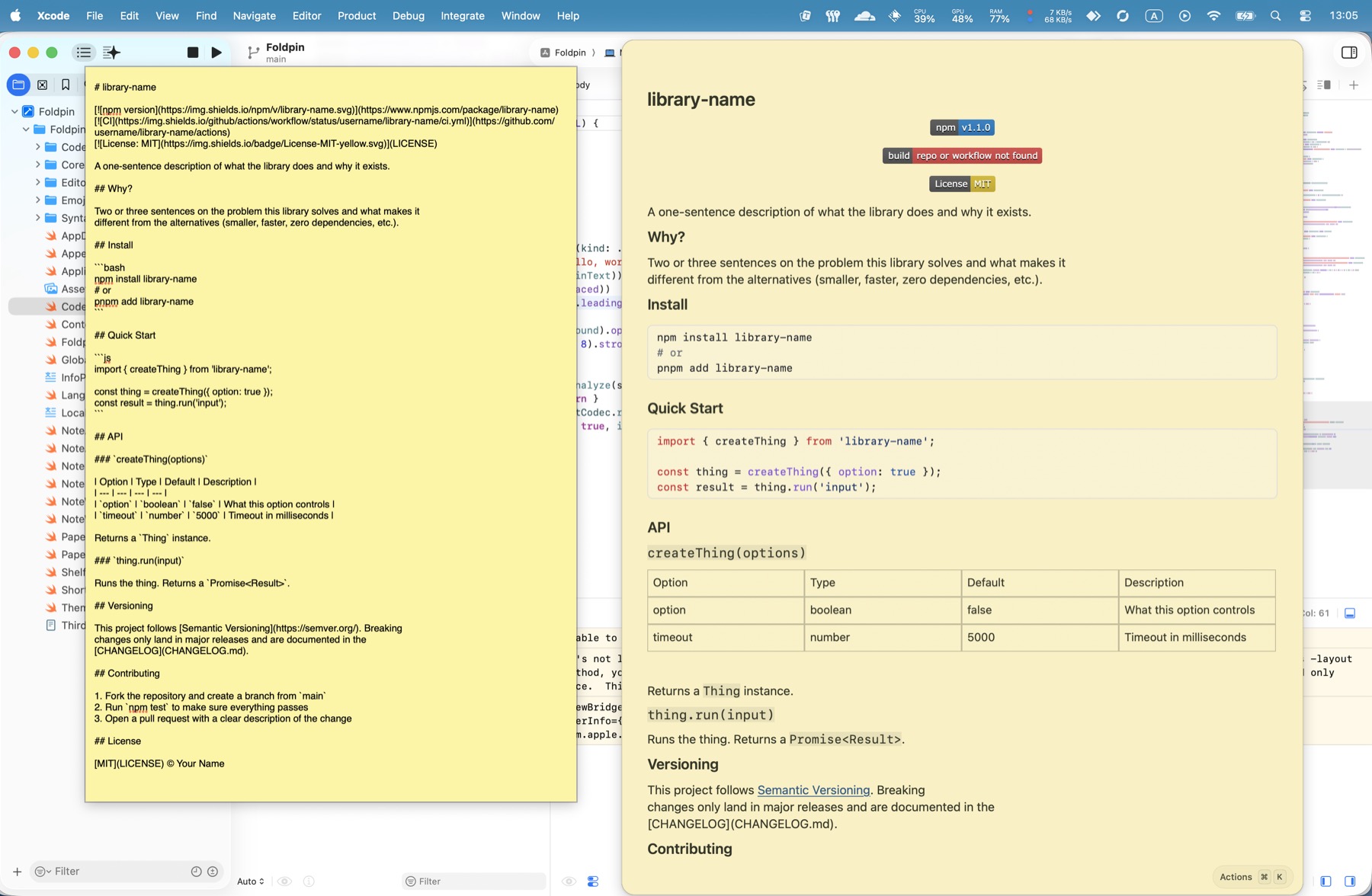Screen dimensions: 1372x896
Task: Open the Debug menu
Action: pos(409,16)
